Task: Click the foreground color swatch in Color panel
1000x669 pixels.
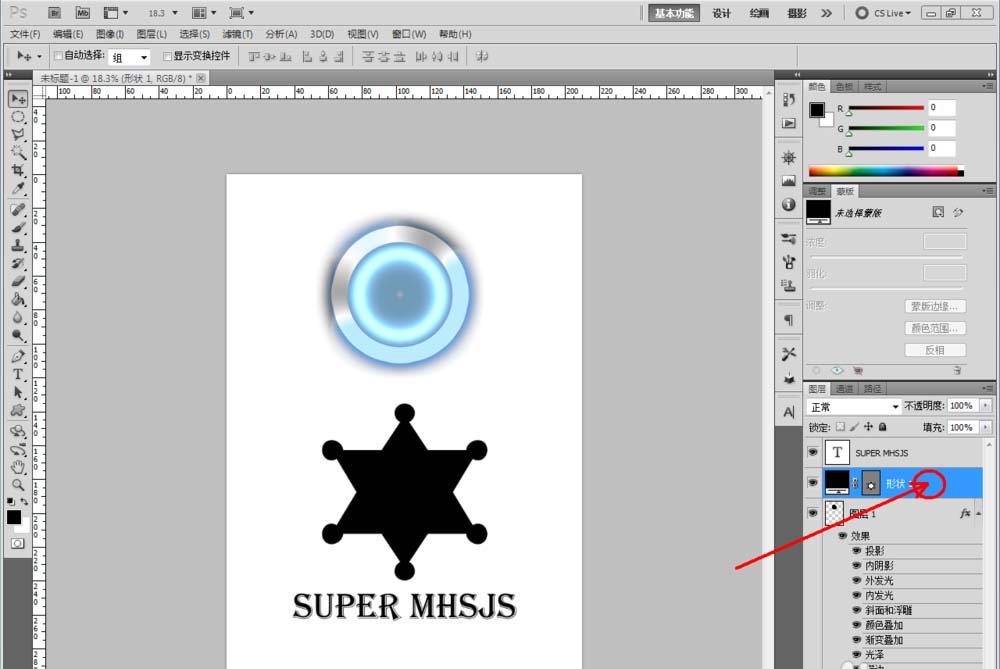Action: (817, 109)
